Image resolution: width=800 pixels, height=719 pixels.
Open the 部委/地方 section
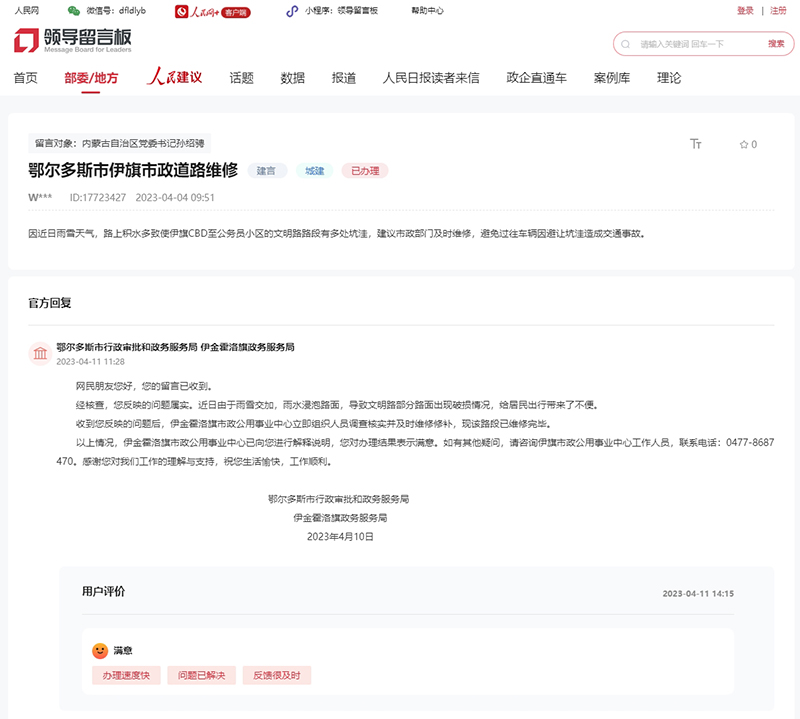click(x=91, y=78)
